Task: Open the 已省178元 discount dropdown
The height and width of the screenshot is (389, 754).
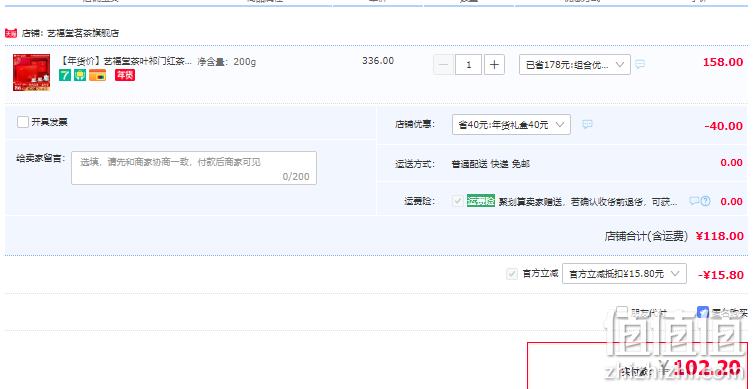Action: [x=575, y=65]
